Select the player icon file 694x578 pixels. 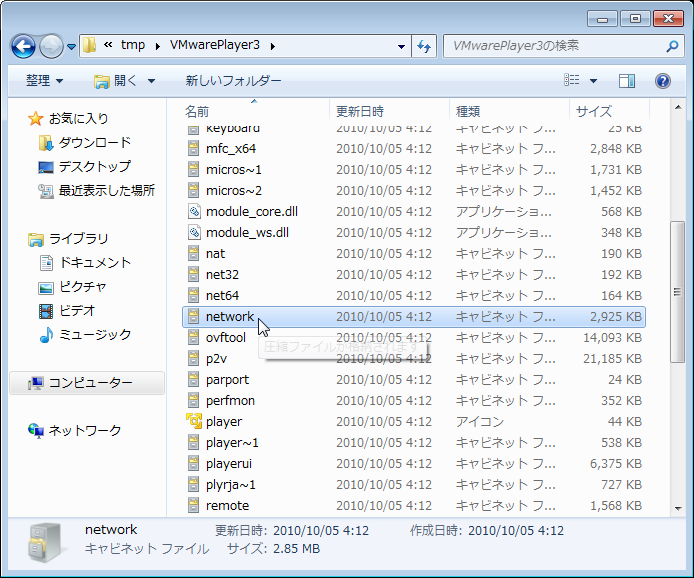pos(194,421)
